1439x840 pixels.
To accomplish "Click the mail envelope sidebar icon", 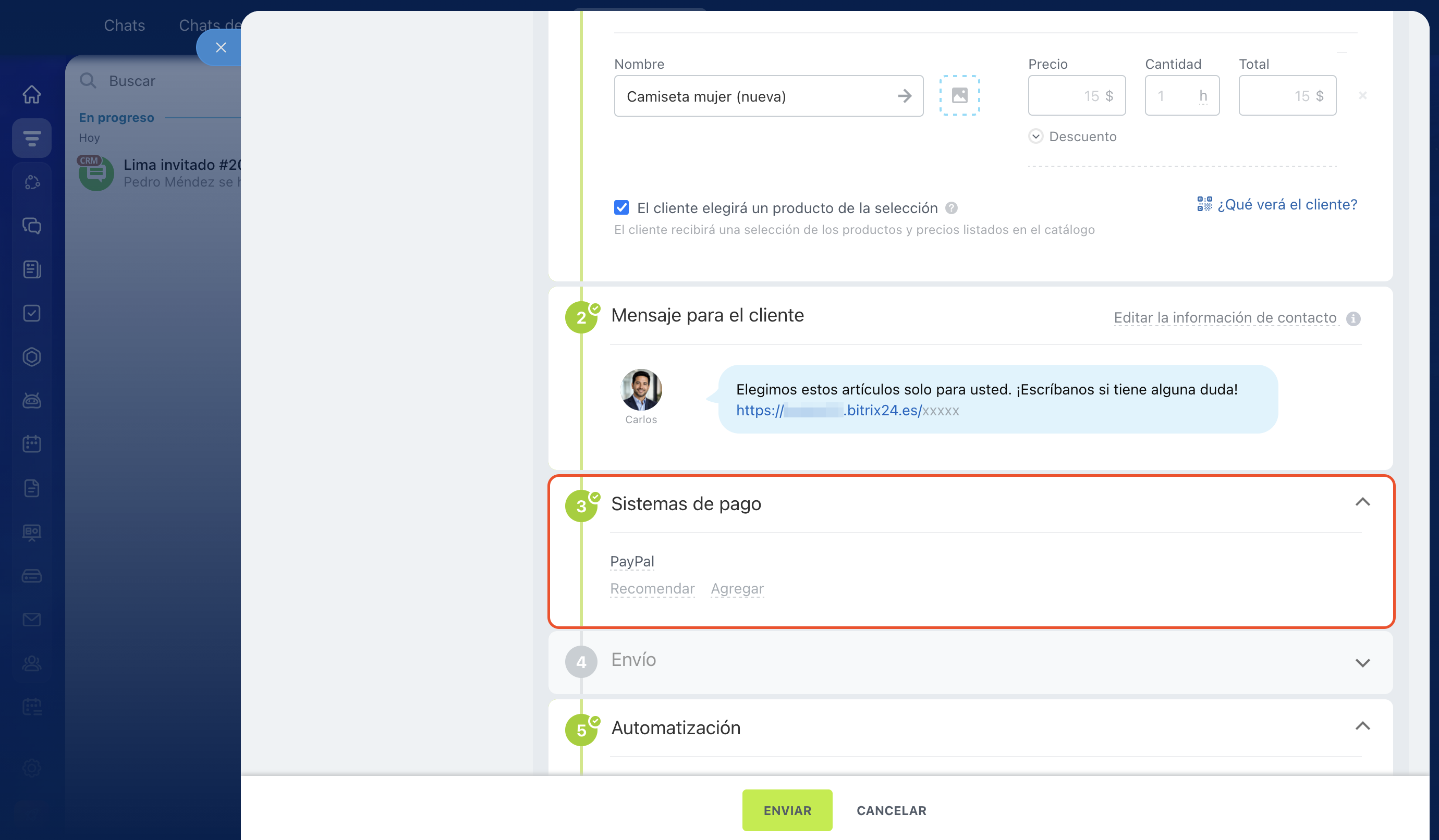I will point(32,619).
